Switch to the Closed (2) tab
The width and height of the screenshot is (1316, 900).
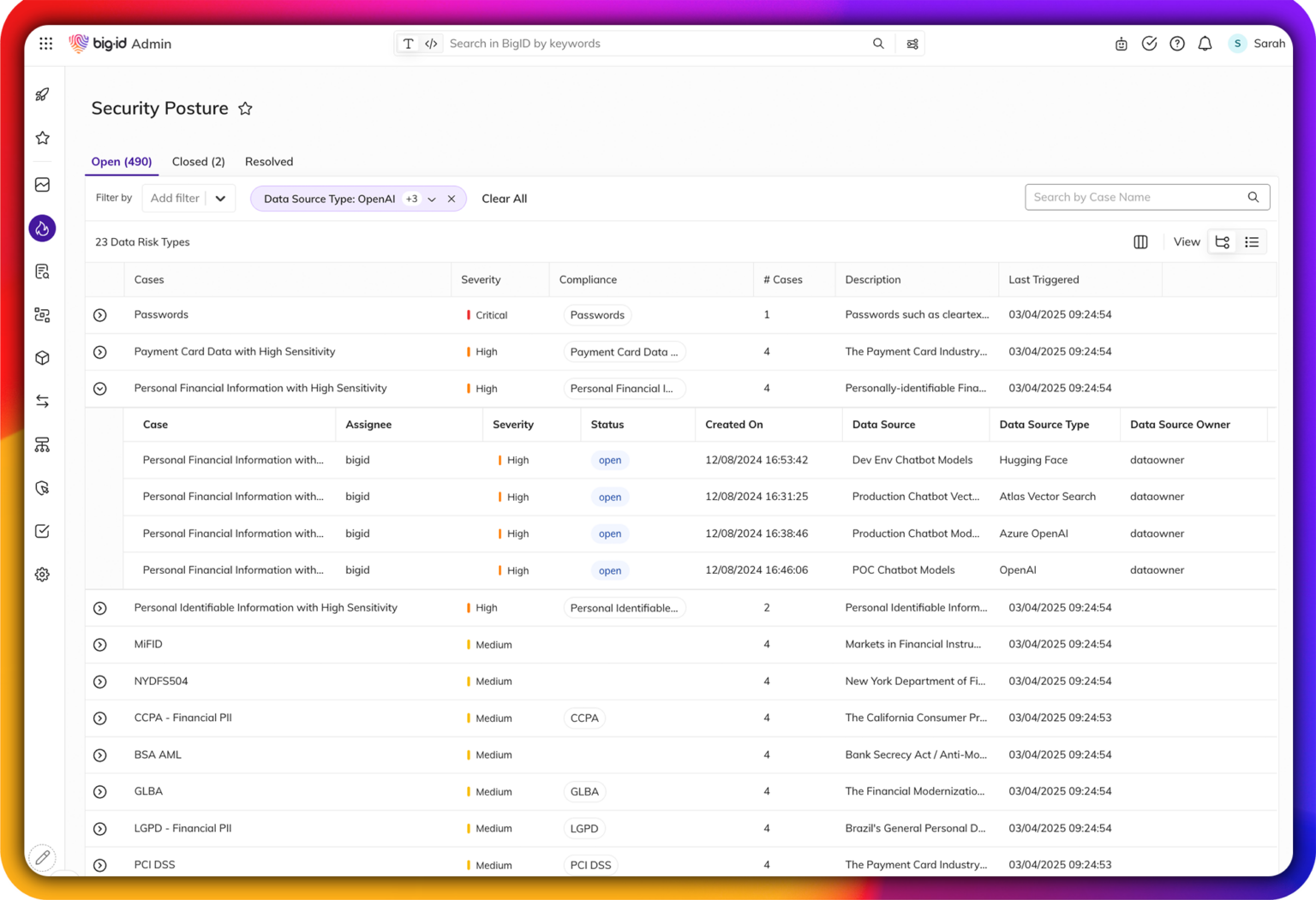tap(198, 162)
